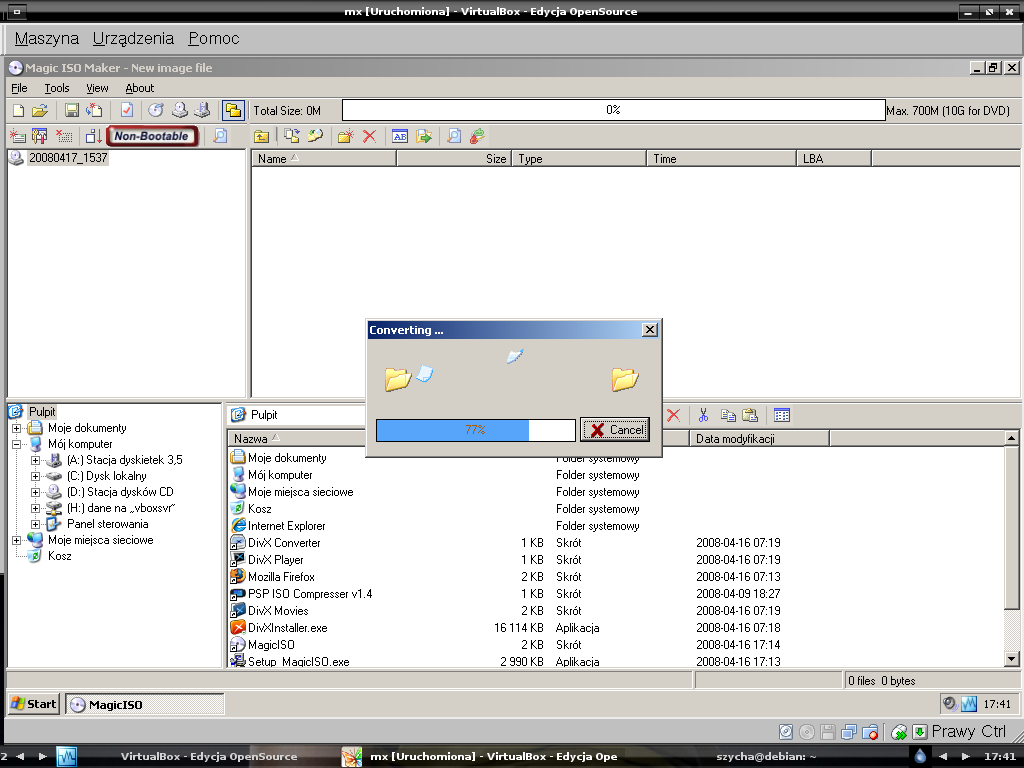Click the 0% total size capacity bar

614,110
